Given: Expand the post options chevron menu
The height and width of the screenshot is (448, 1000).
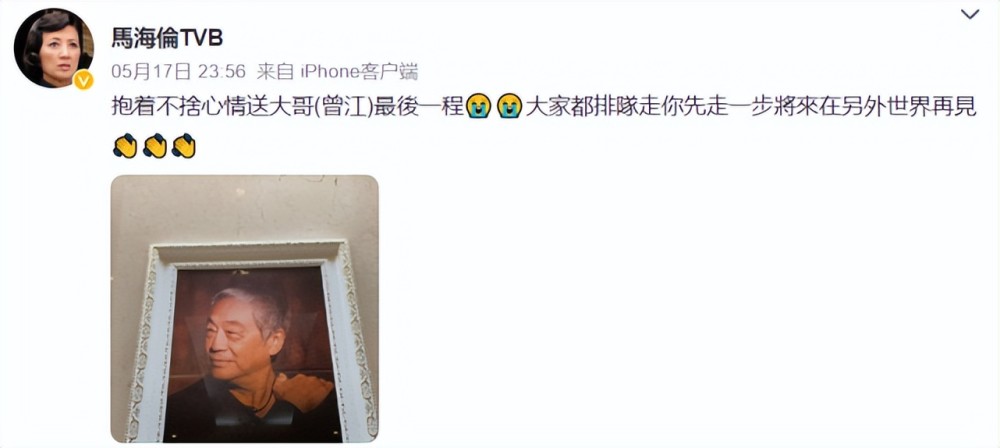Looking at the screenshot, I should (x=970, y=15).
